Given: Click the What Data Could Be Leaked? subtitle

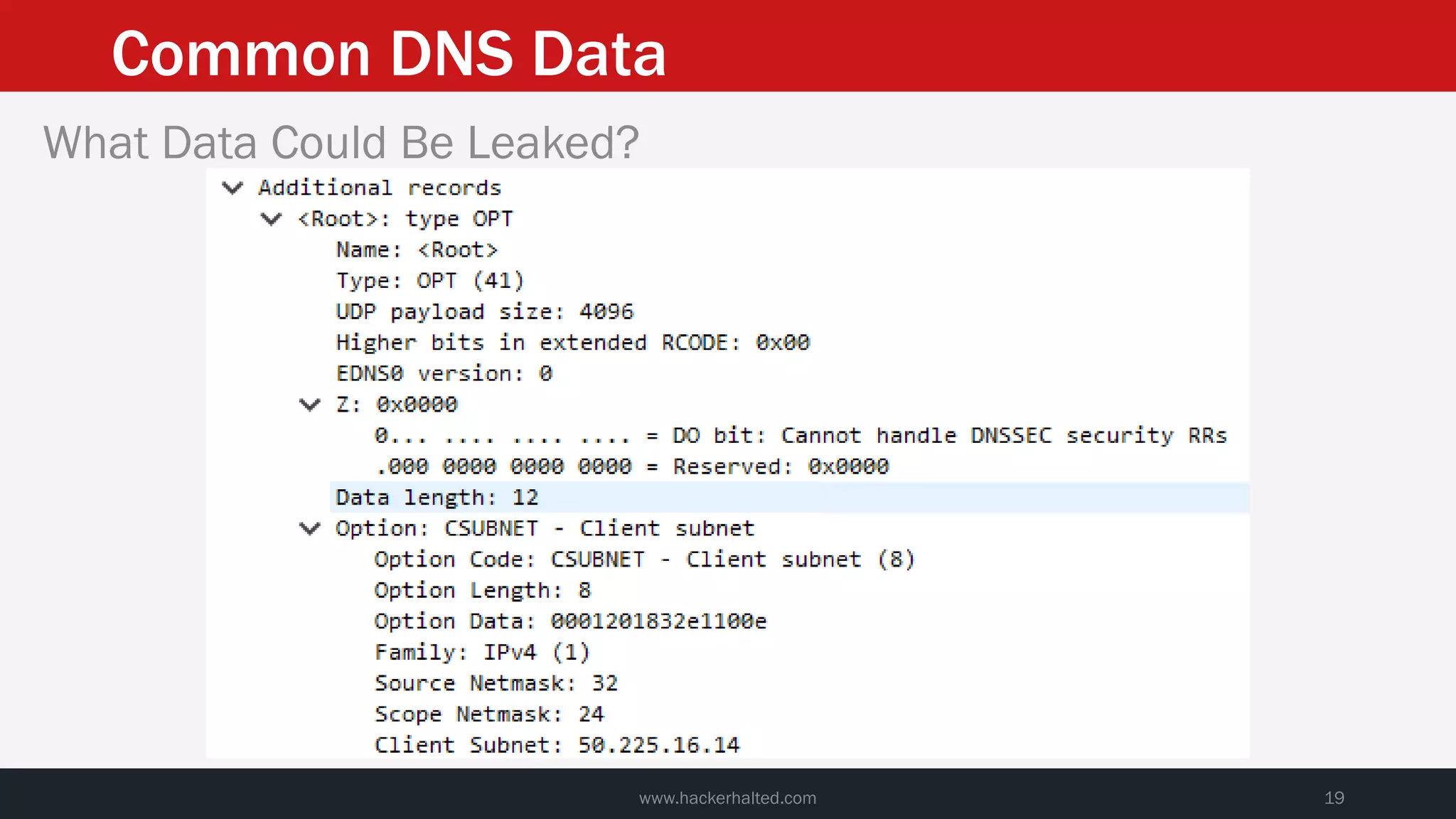Looking at the screenshot, I should click(x=341, y=142).
